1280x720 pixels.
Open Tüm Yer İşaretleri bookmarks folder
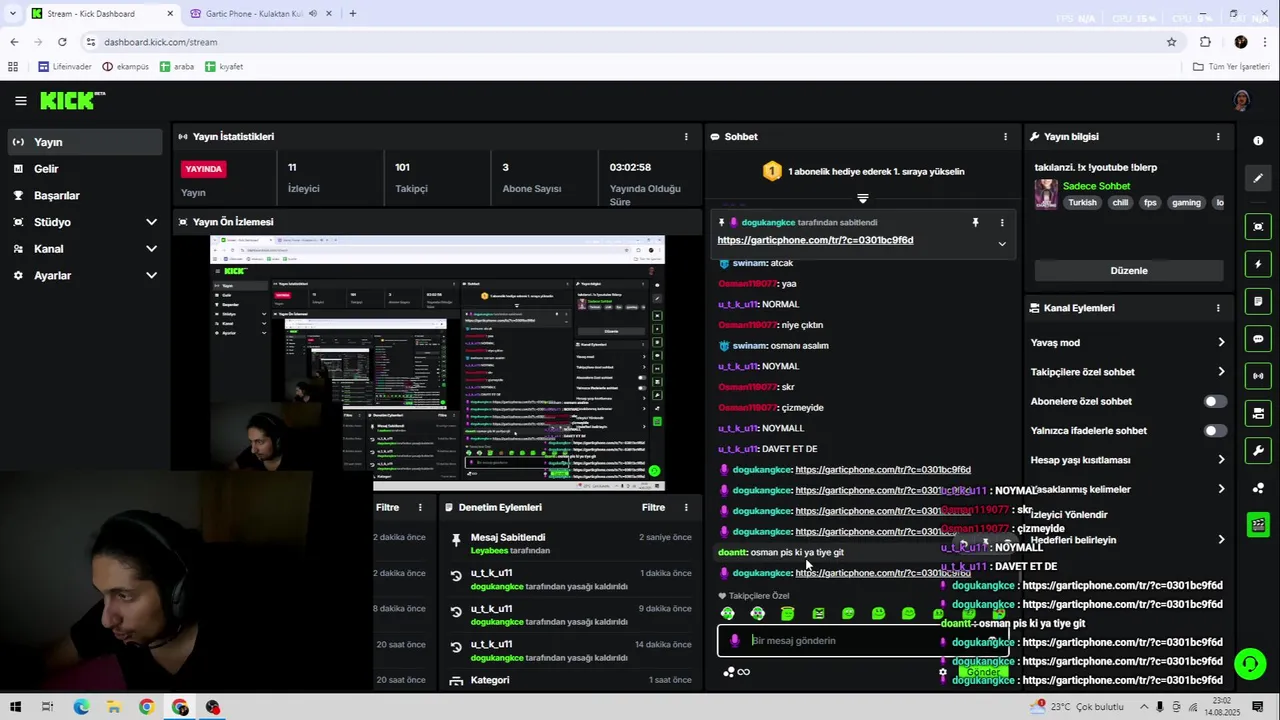click(1232, 67)
